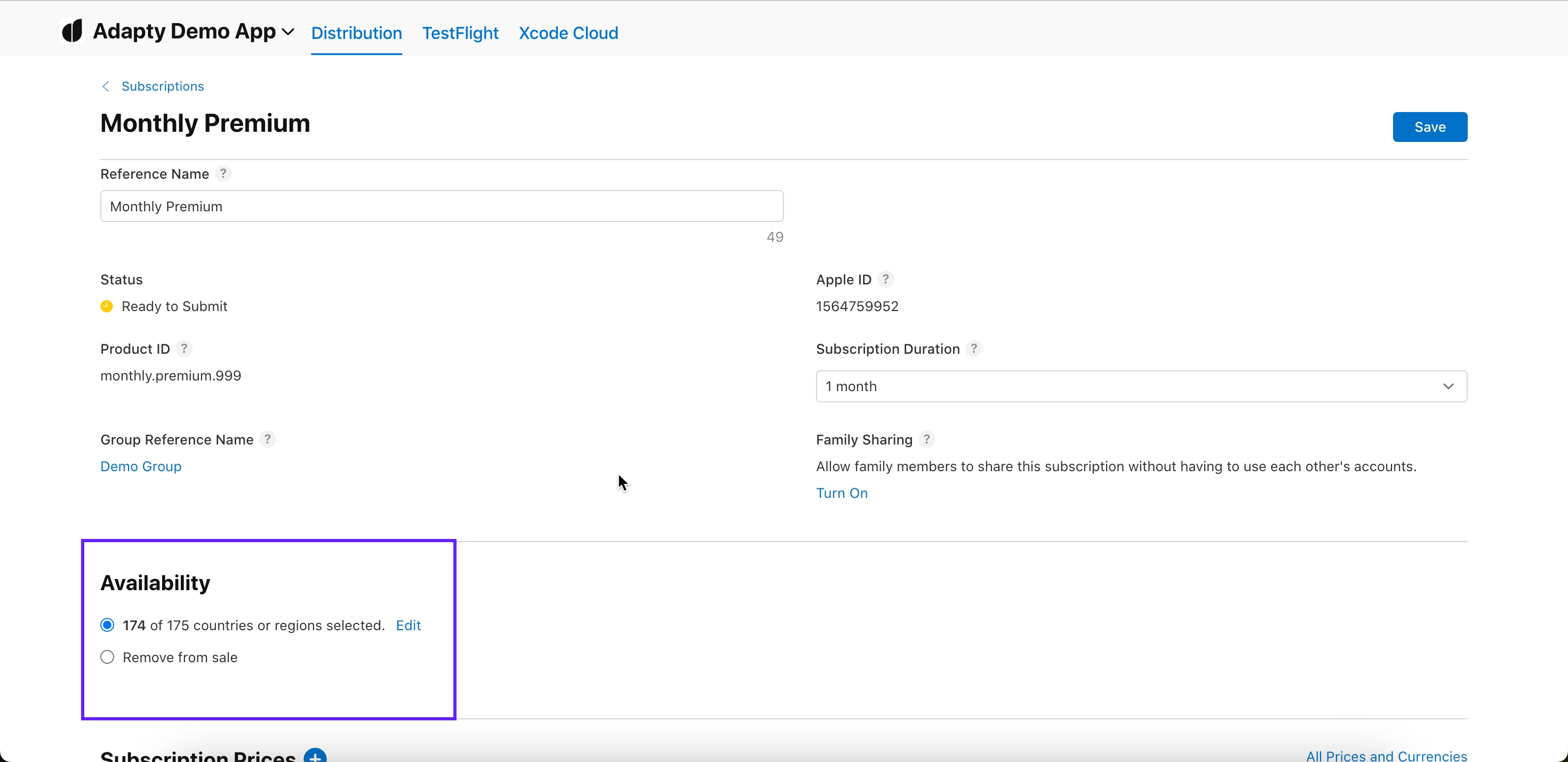Click the plus icon by Subscription Prices
The image size is (1568, 762).
tap(315, 756)
